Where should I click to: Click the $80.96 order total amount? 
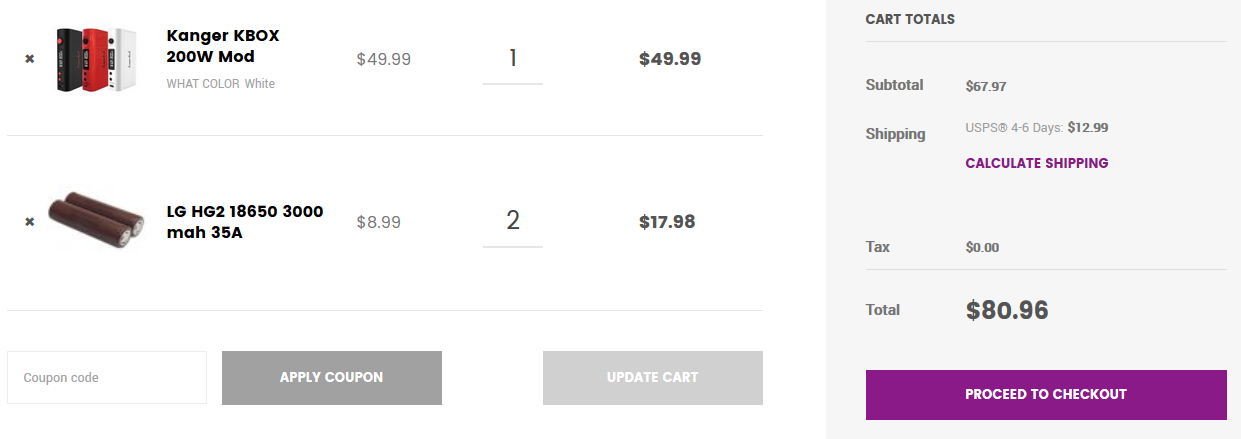pos(1006,311)
